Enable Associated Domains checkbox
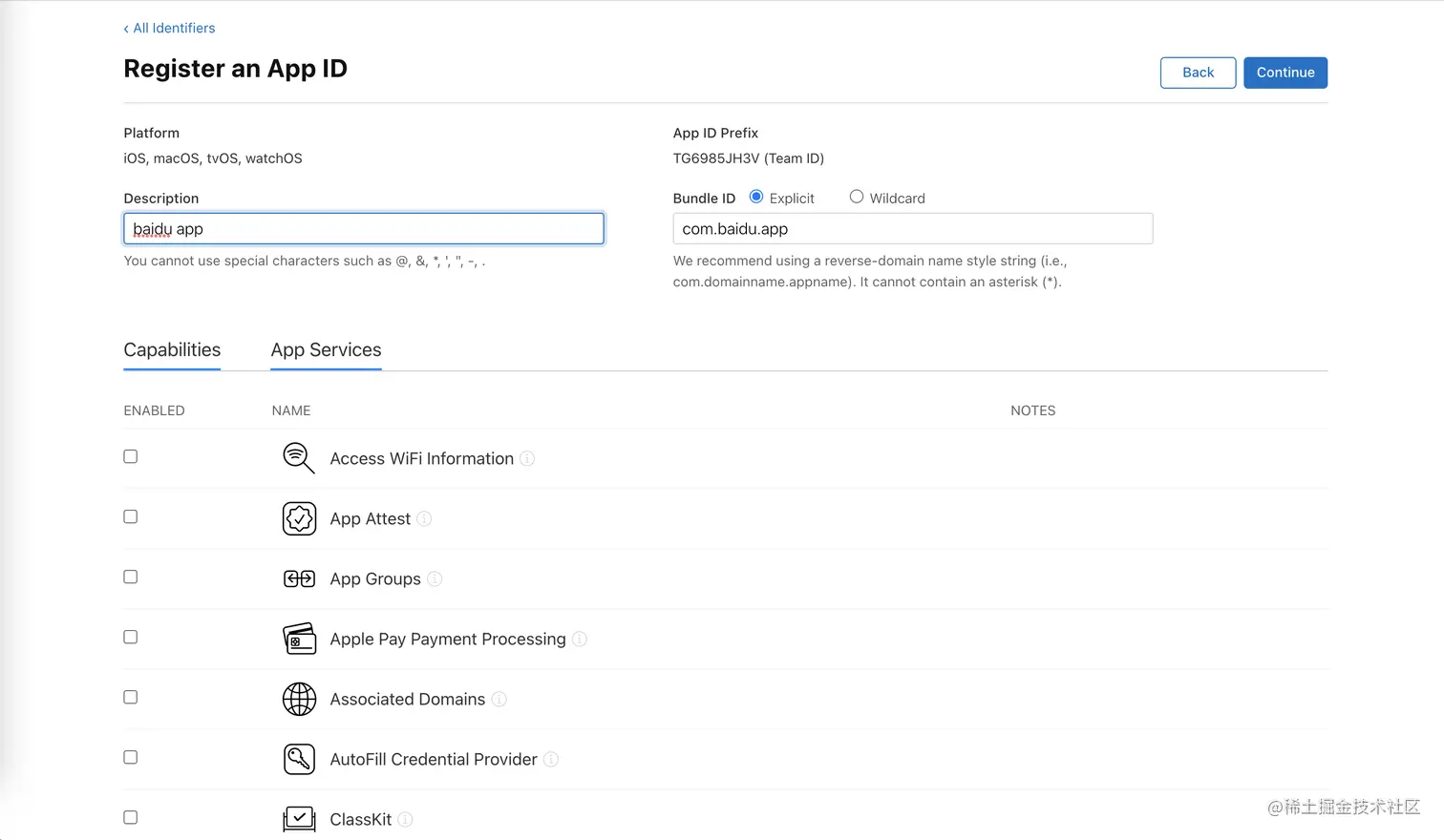 pos(131,697)
